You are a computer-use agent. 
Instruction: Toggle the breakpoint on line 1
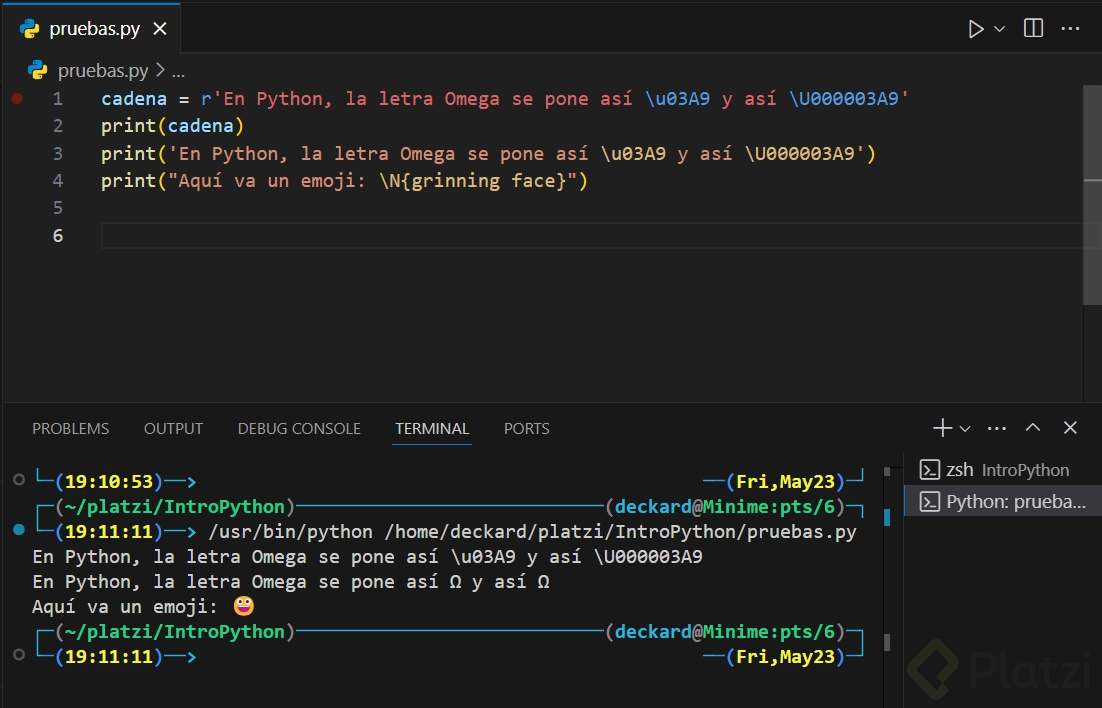point(17,99)
